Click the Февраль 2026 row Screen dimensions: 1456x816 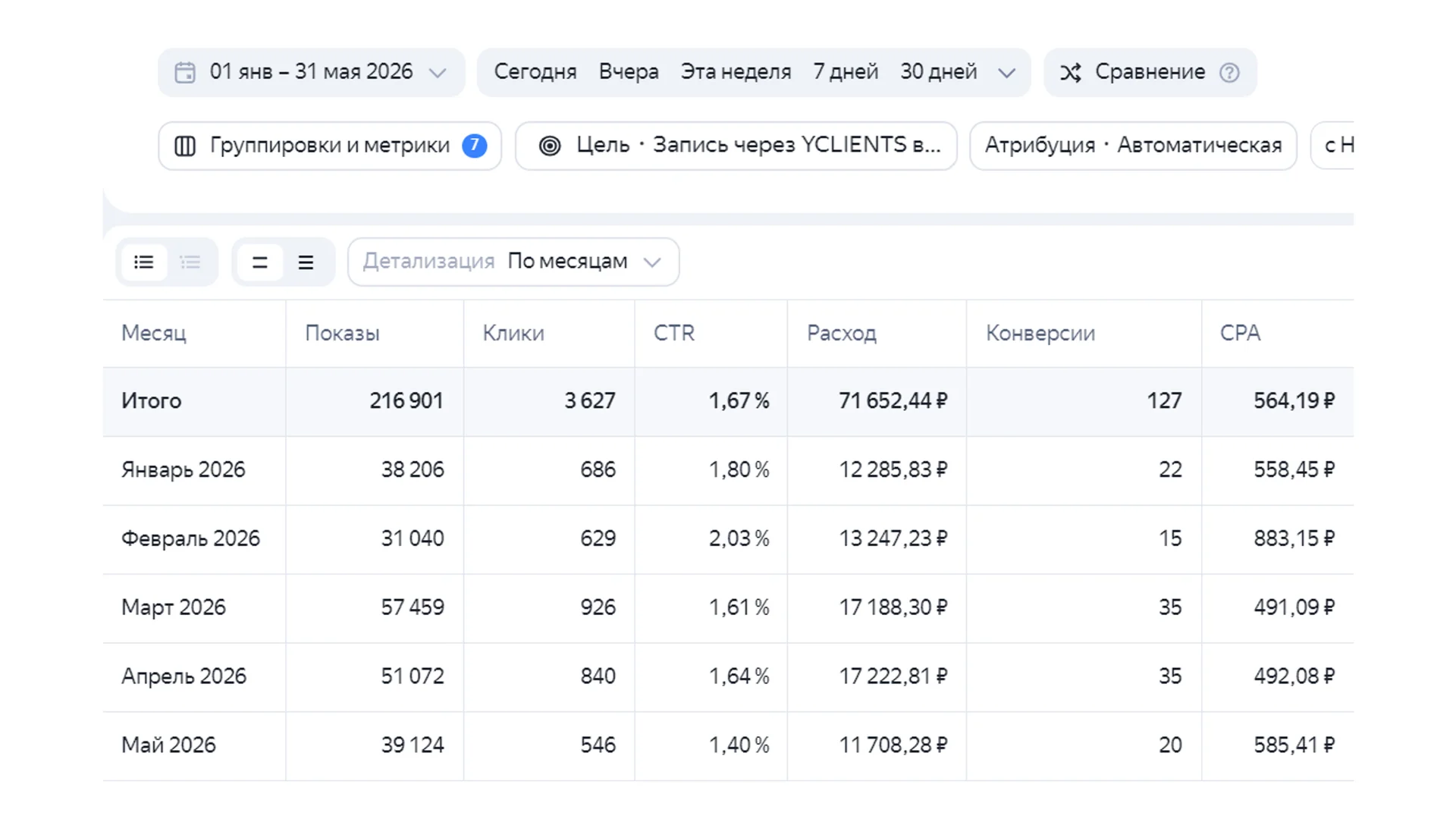tap(728, 539)
